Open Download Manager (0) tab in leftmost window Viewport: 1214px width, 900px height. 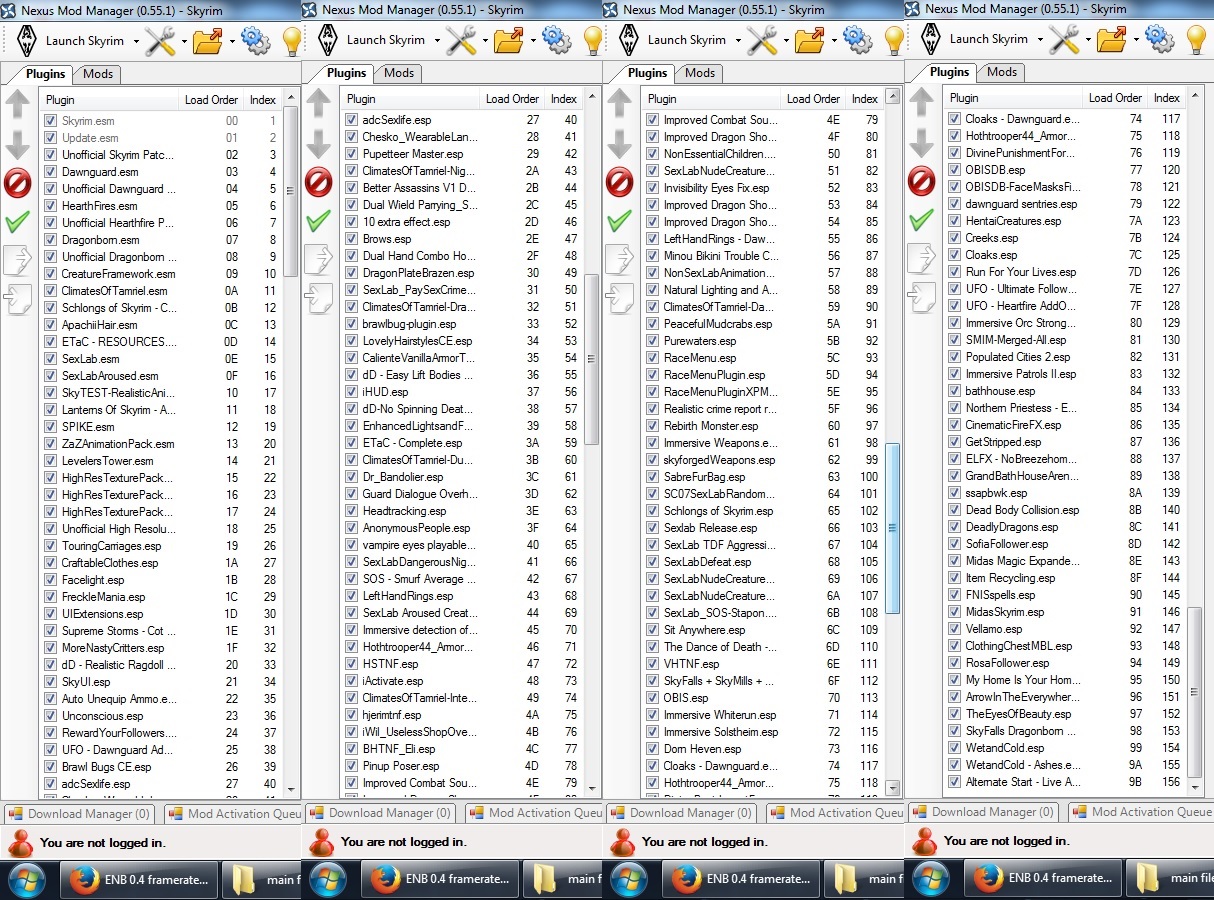[x=80, y=814]
